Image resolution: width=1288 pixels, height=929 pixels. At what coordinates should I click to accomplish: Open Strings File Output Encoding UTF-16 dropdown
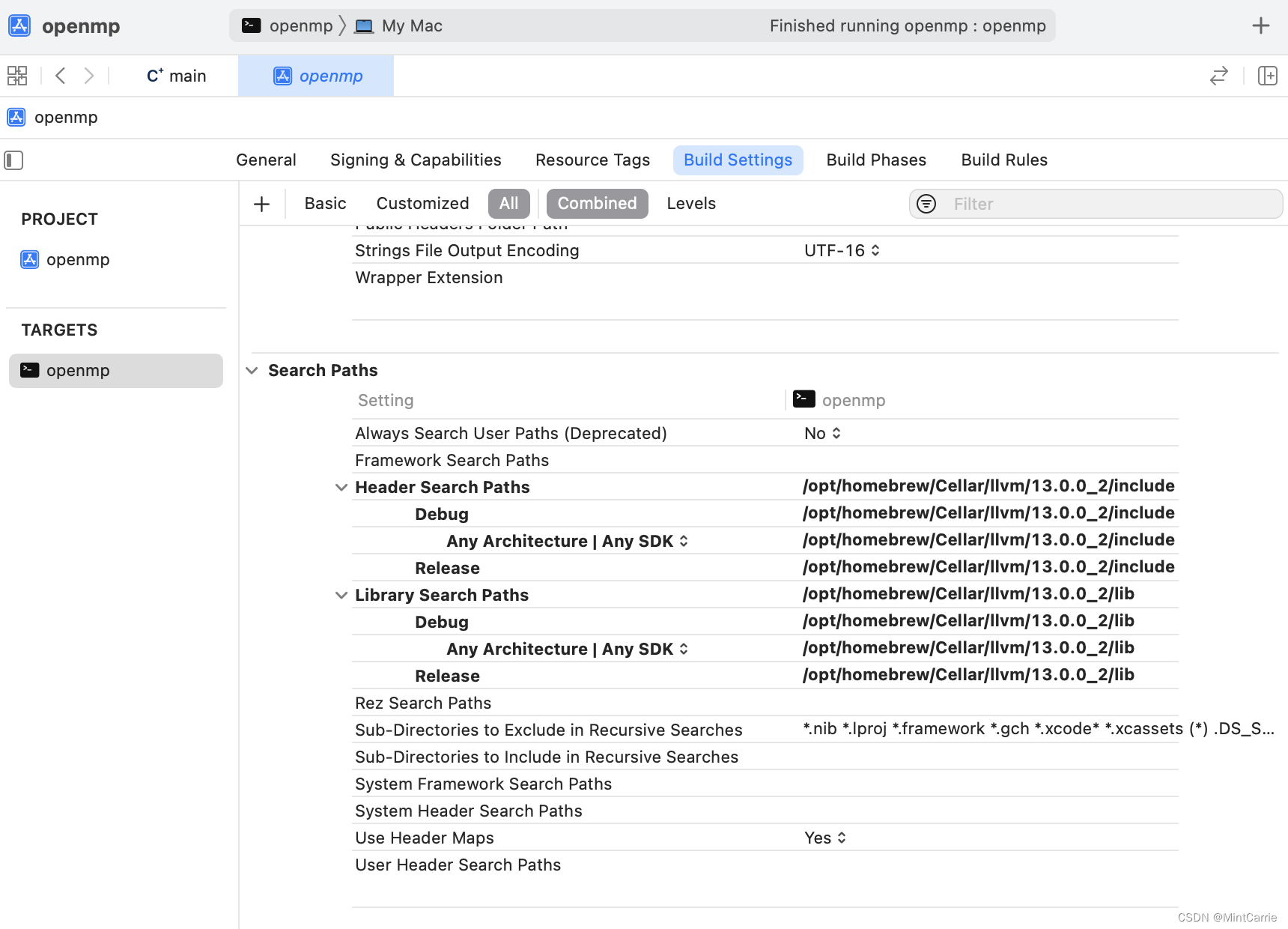coord(842,251)
